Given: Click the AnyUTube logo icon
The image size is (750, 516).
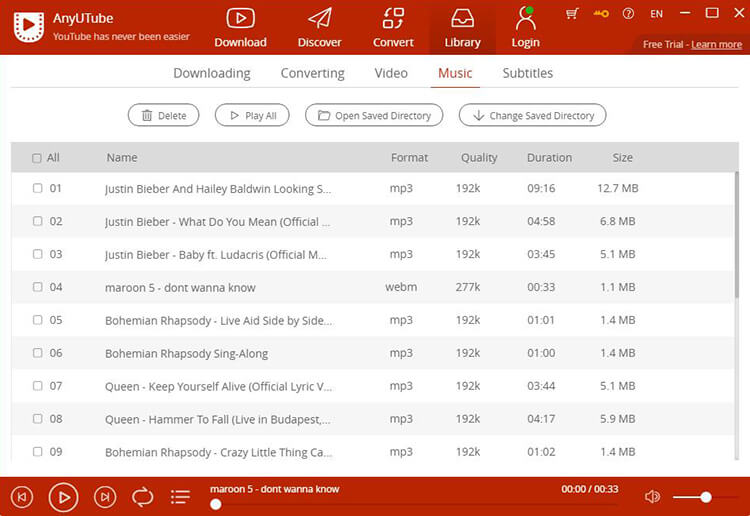Looking at the screenshot, I should (29, 27).
